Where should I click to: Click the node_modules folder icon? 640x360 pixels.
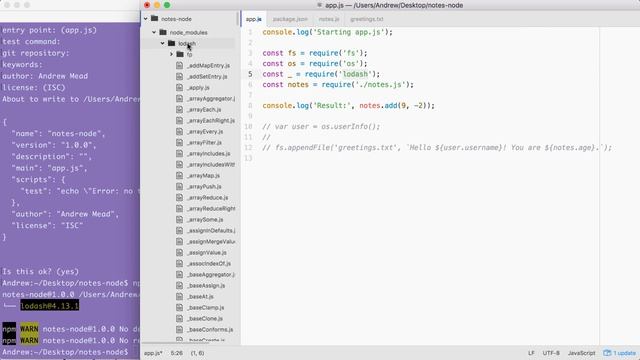point(163,32)
